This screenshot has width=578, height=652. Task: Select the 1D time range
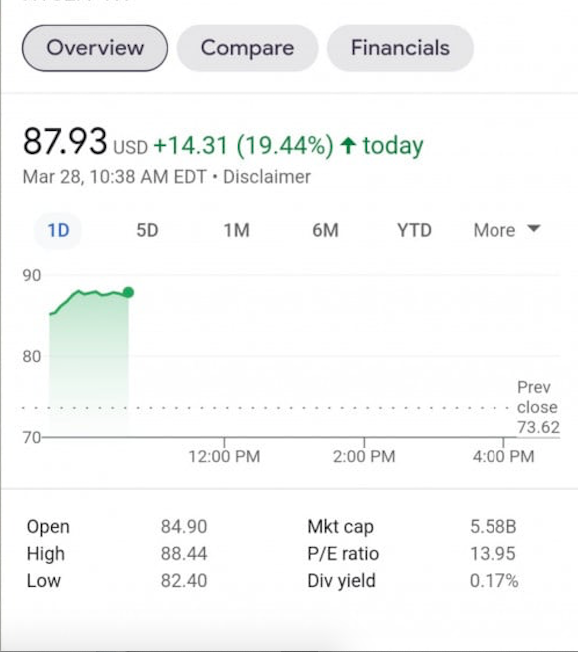(58, 230)
